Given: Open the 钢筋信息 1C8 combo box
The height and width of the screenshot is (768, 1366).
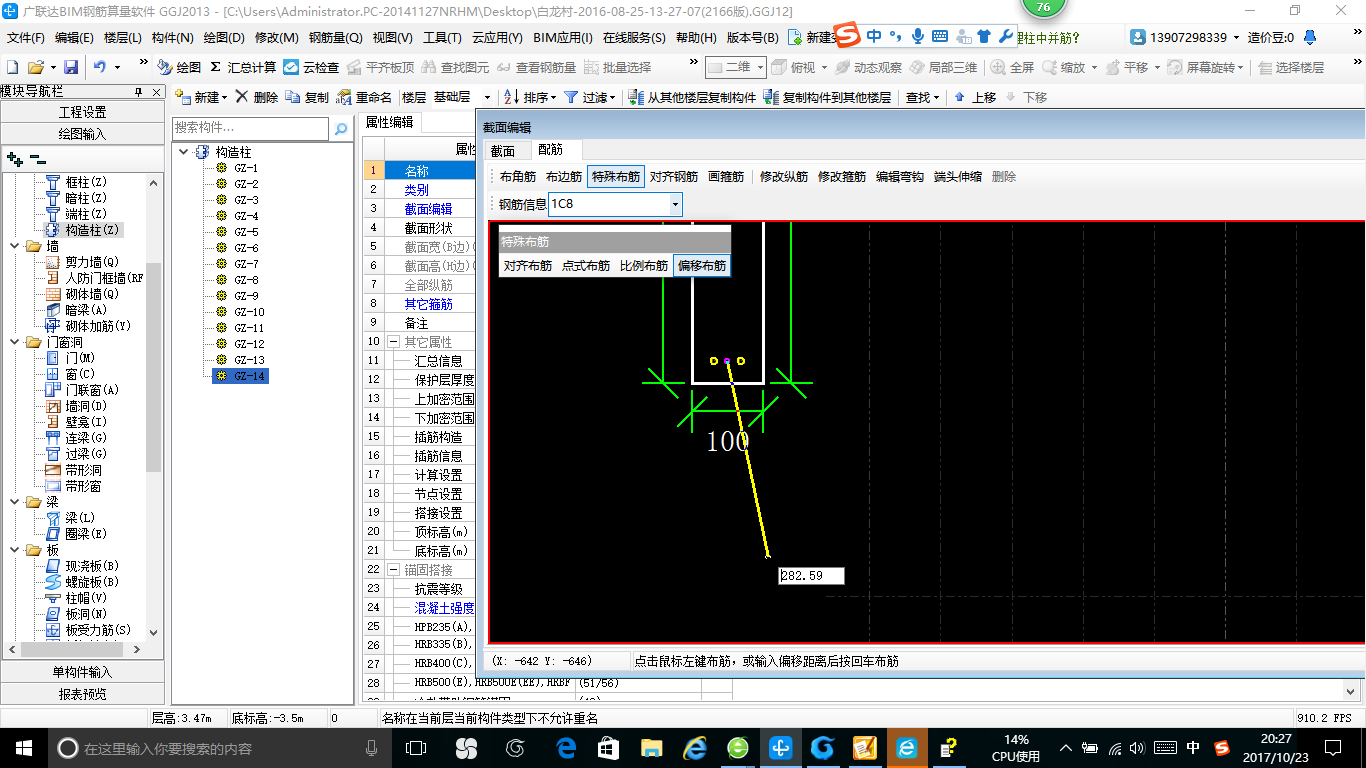Looking at the screenshot, I should [x=615, y=204].
